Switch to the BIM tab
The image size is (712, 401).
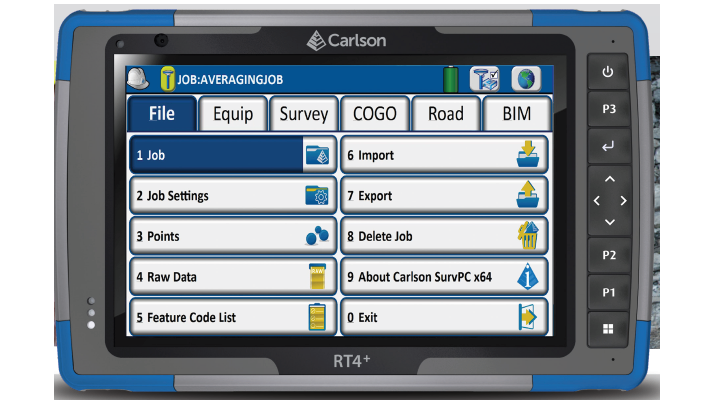click(517, 114)
